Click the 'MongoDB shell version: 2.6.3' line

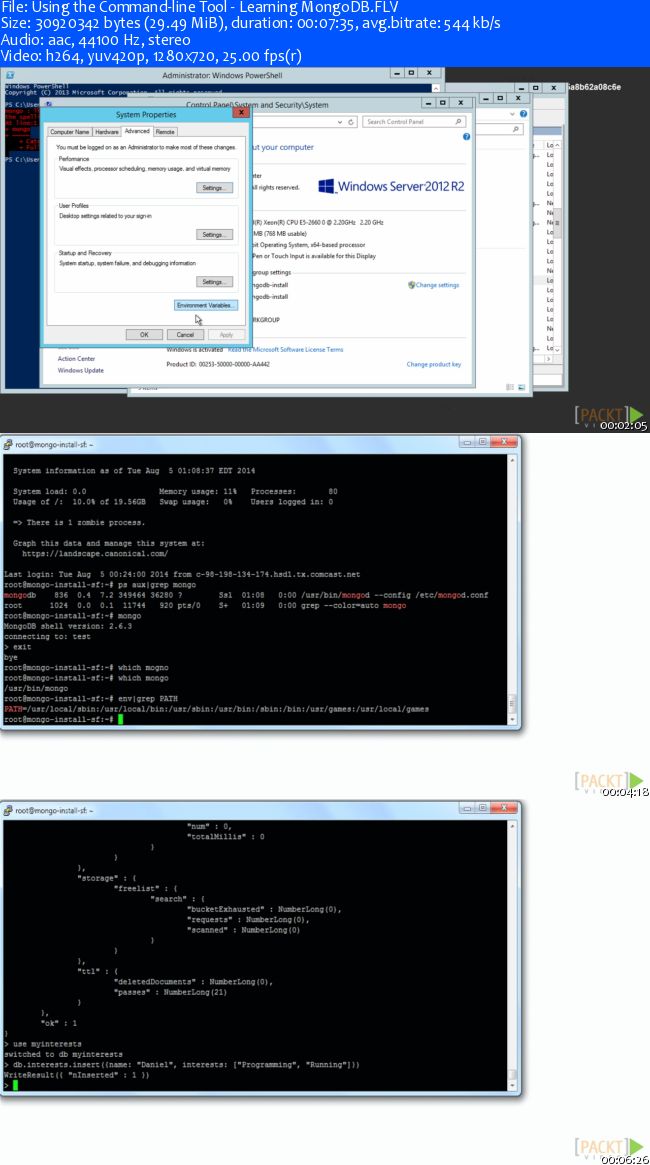[68, 626]
